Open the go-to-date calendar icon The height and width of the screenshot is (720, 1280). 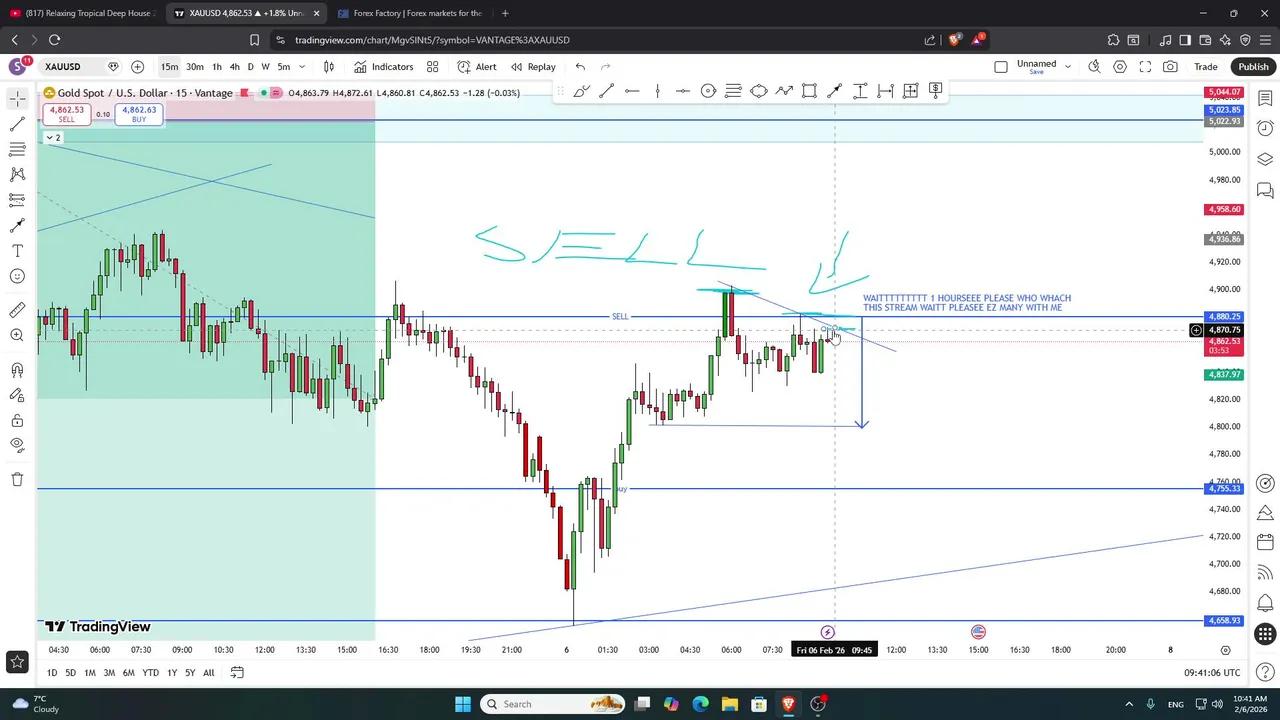coord(237,673)
